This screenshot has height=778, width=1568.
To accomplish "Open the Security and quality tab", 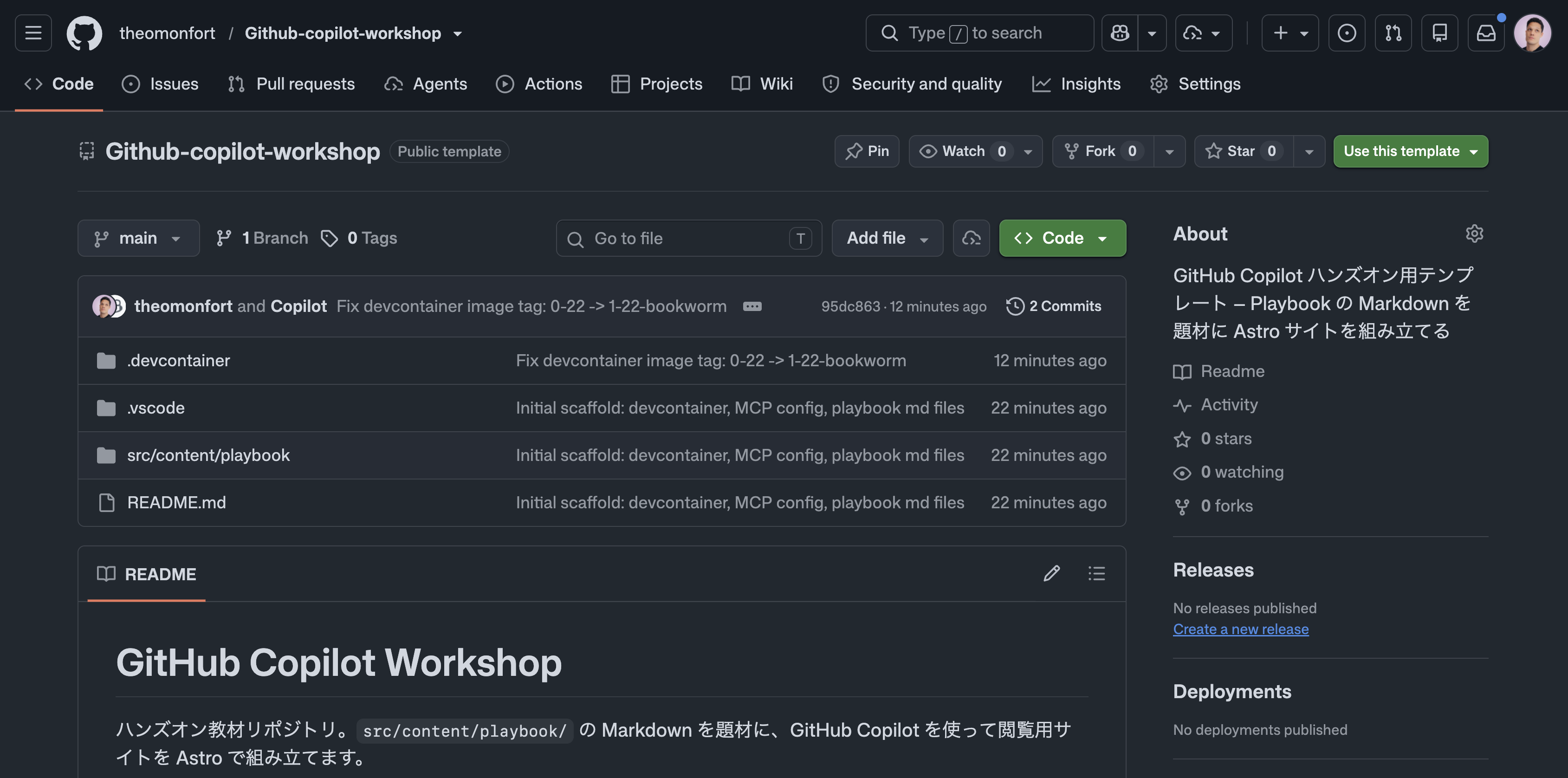I will tap(912, 84).
